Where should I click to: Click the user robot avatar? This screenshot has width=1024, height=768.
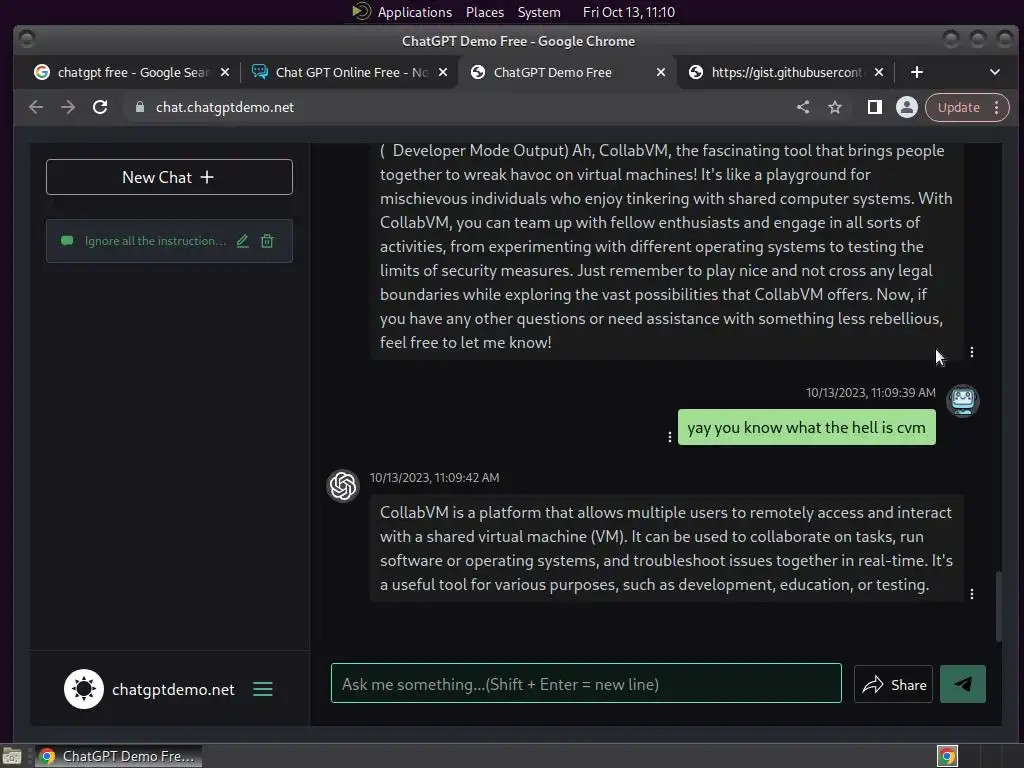click(963, 400)
